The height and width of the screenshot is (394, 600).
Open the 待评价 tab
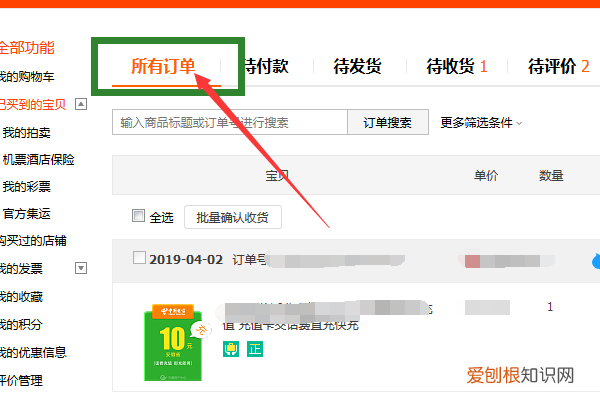[558, 66]
